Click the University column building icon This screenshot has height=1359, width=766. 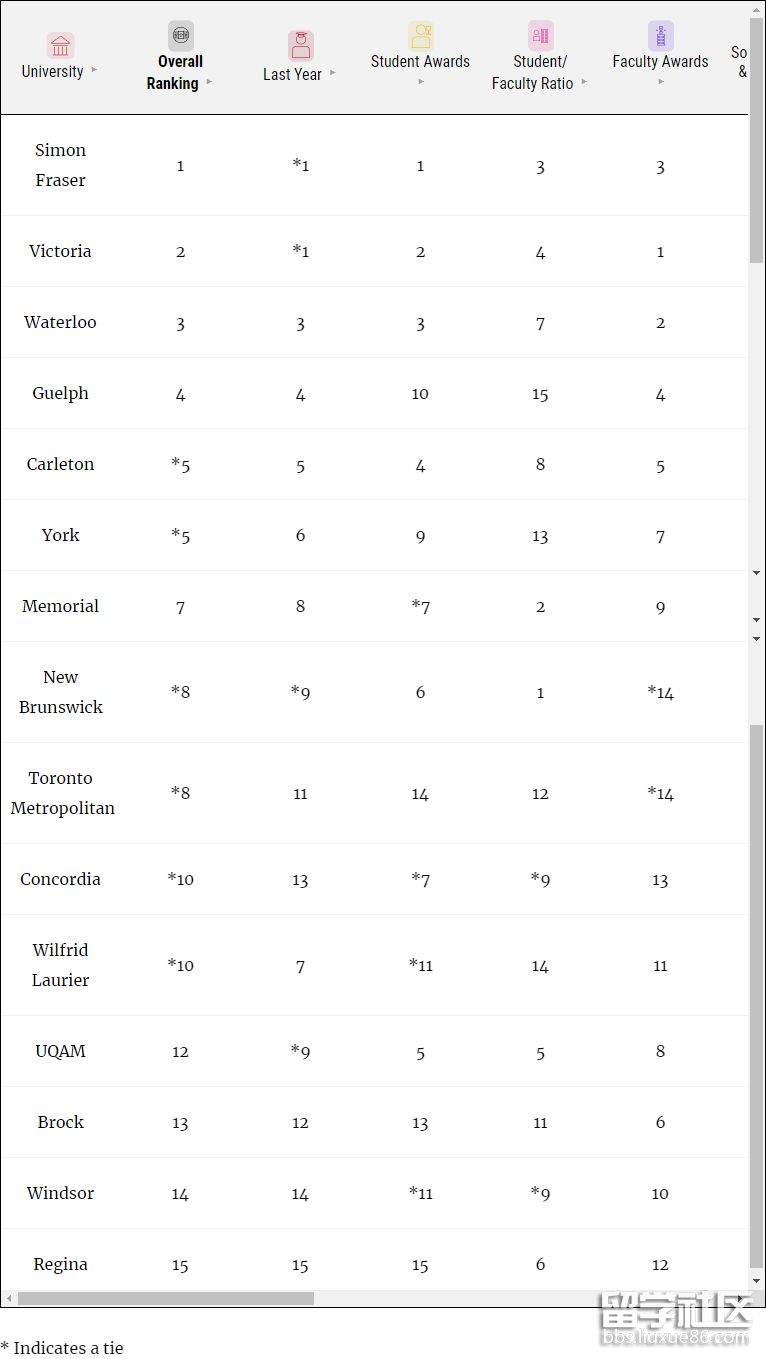pos(60,46)
